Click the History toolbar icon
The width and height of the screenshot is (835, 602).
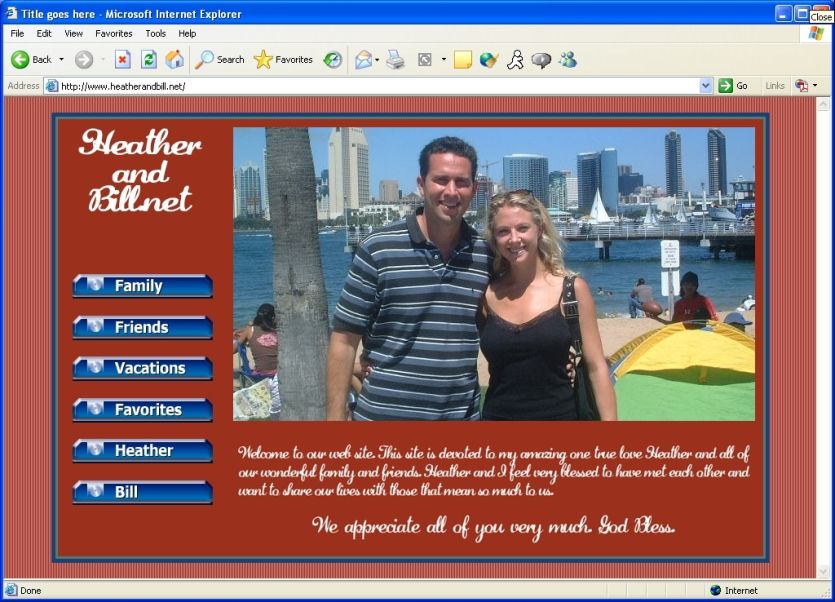pos(333,60)
